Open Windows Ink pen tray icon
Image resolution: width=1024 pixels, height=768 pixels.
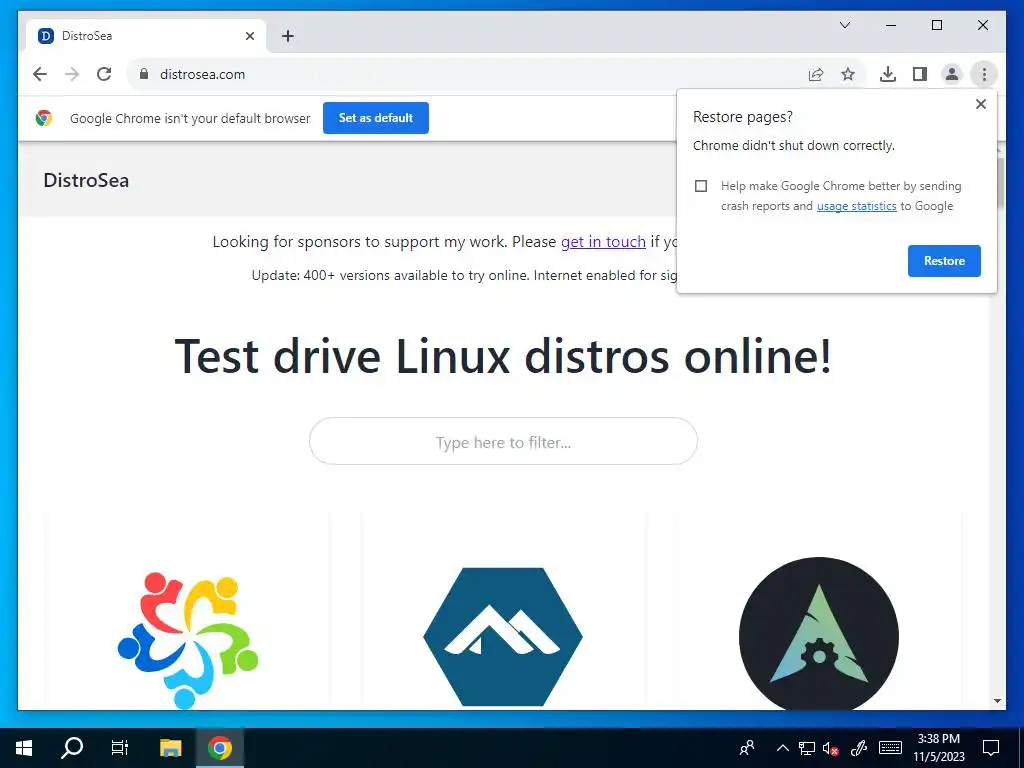point(859,748)
